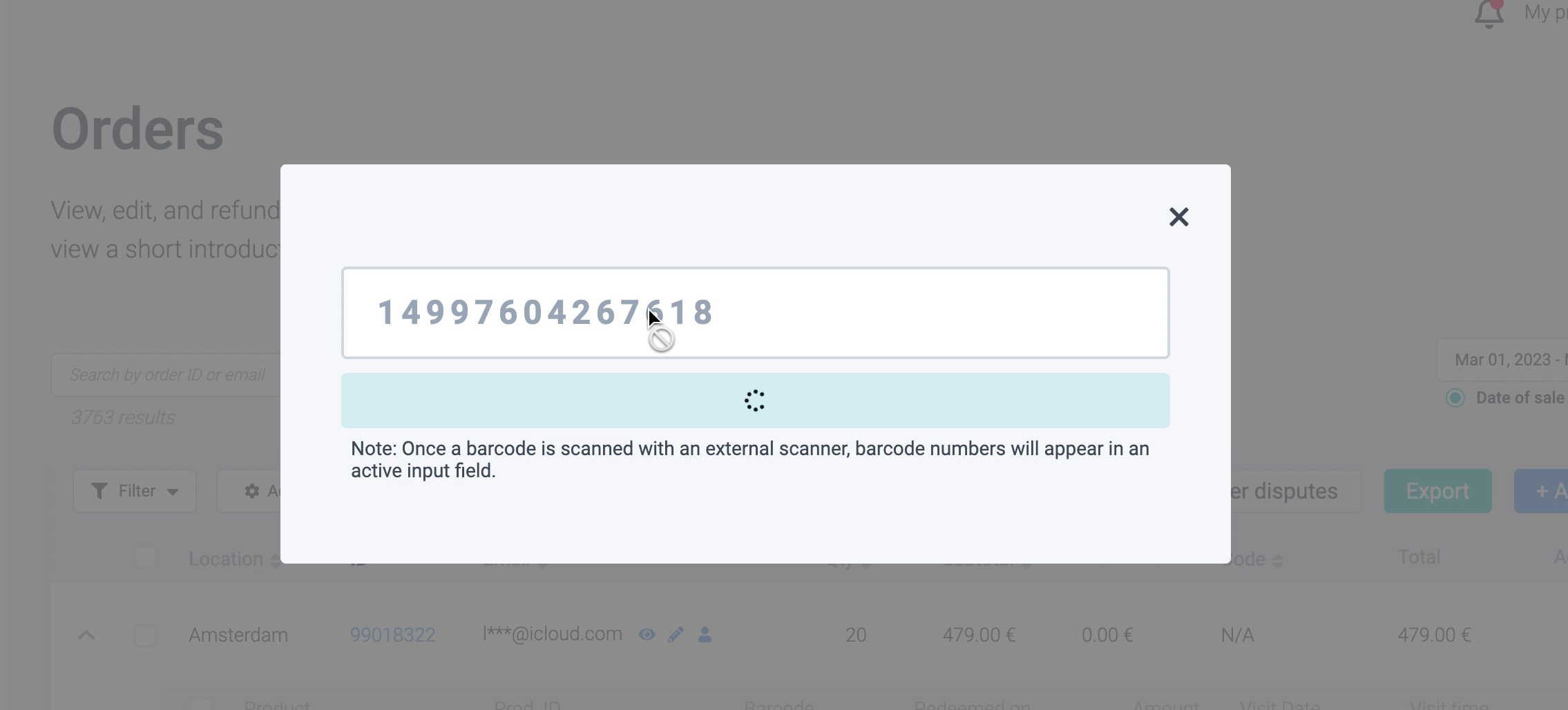1568x710 pixels.
Task: Open order ID 99018322
Action: (392, 635)
